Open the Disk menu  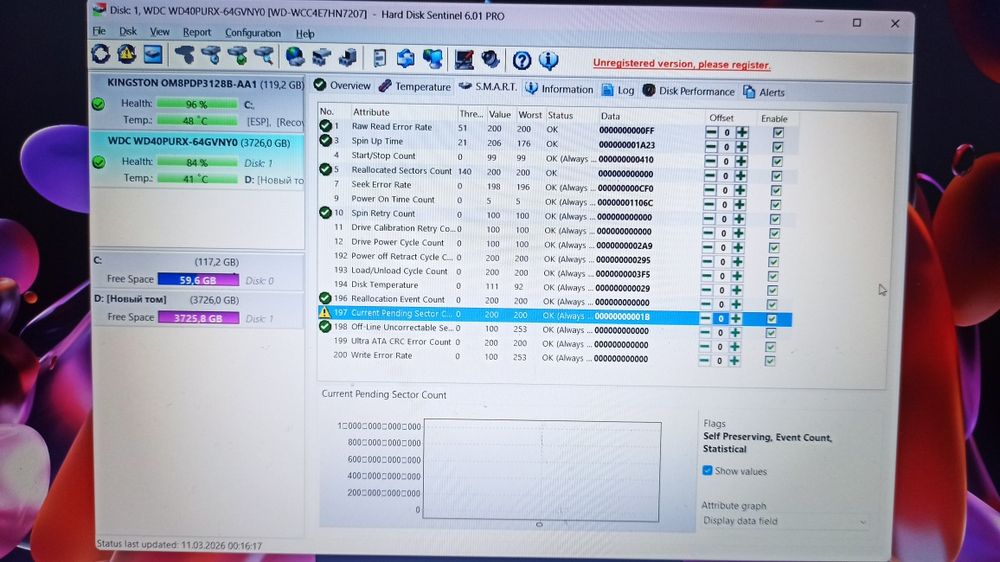(128, 31)
